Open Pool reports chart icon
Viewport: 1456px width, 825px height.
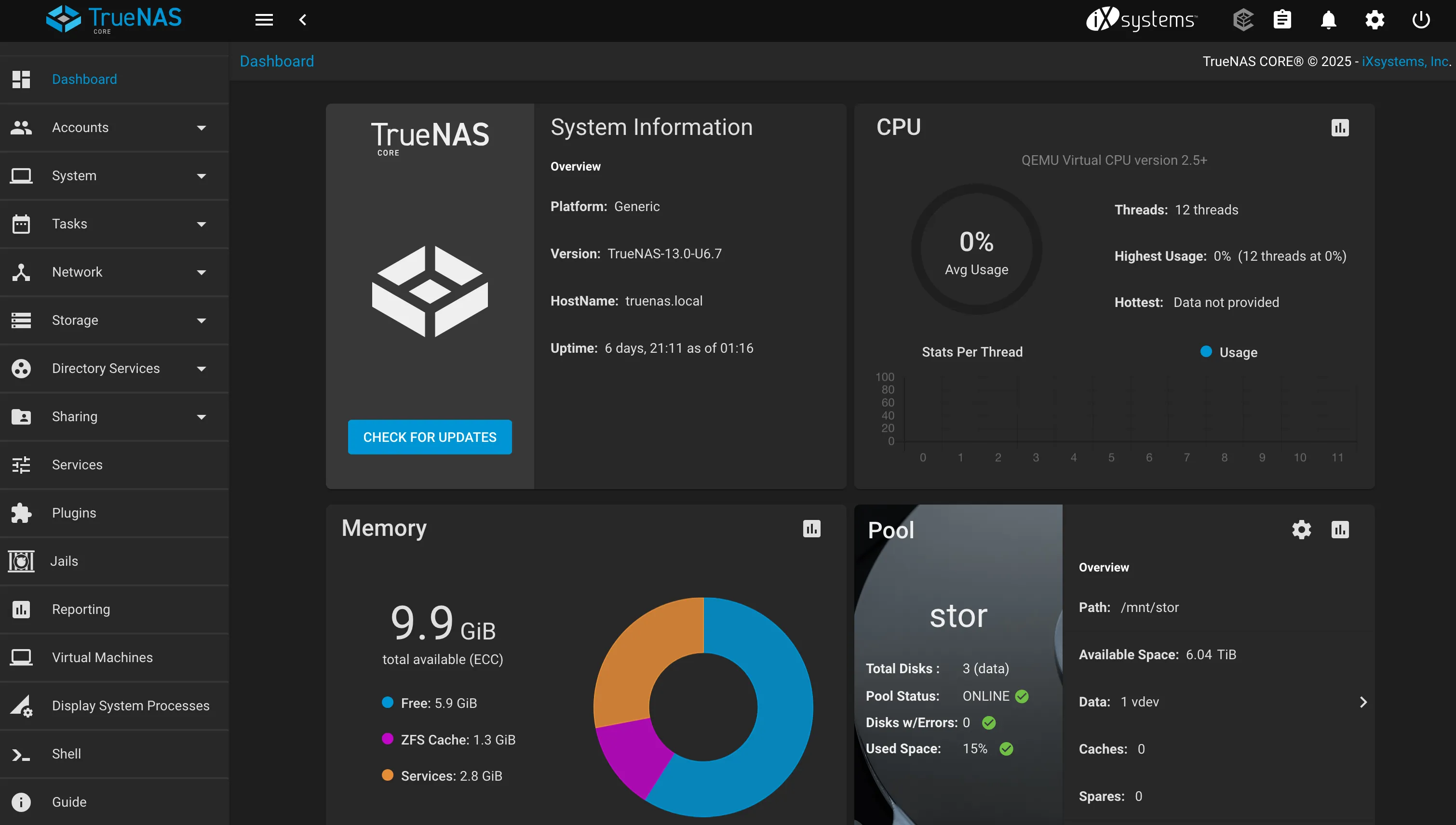[1340, 530]
